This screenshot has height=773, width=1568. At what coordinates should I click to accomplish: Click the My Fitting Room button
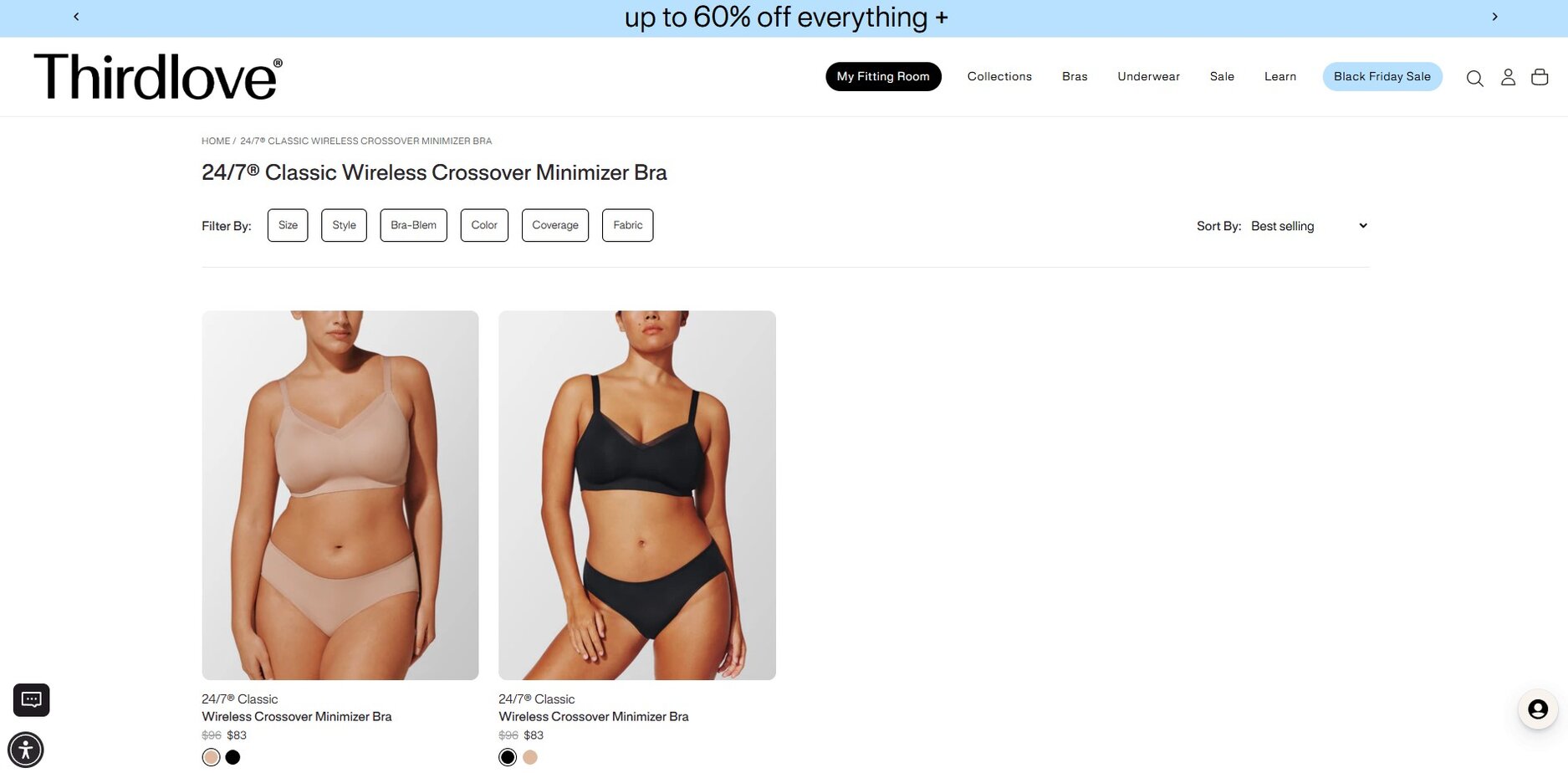pyautogui.click(x=883, y=76)
